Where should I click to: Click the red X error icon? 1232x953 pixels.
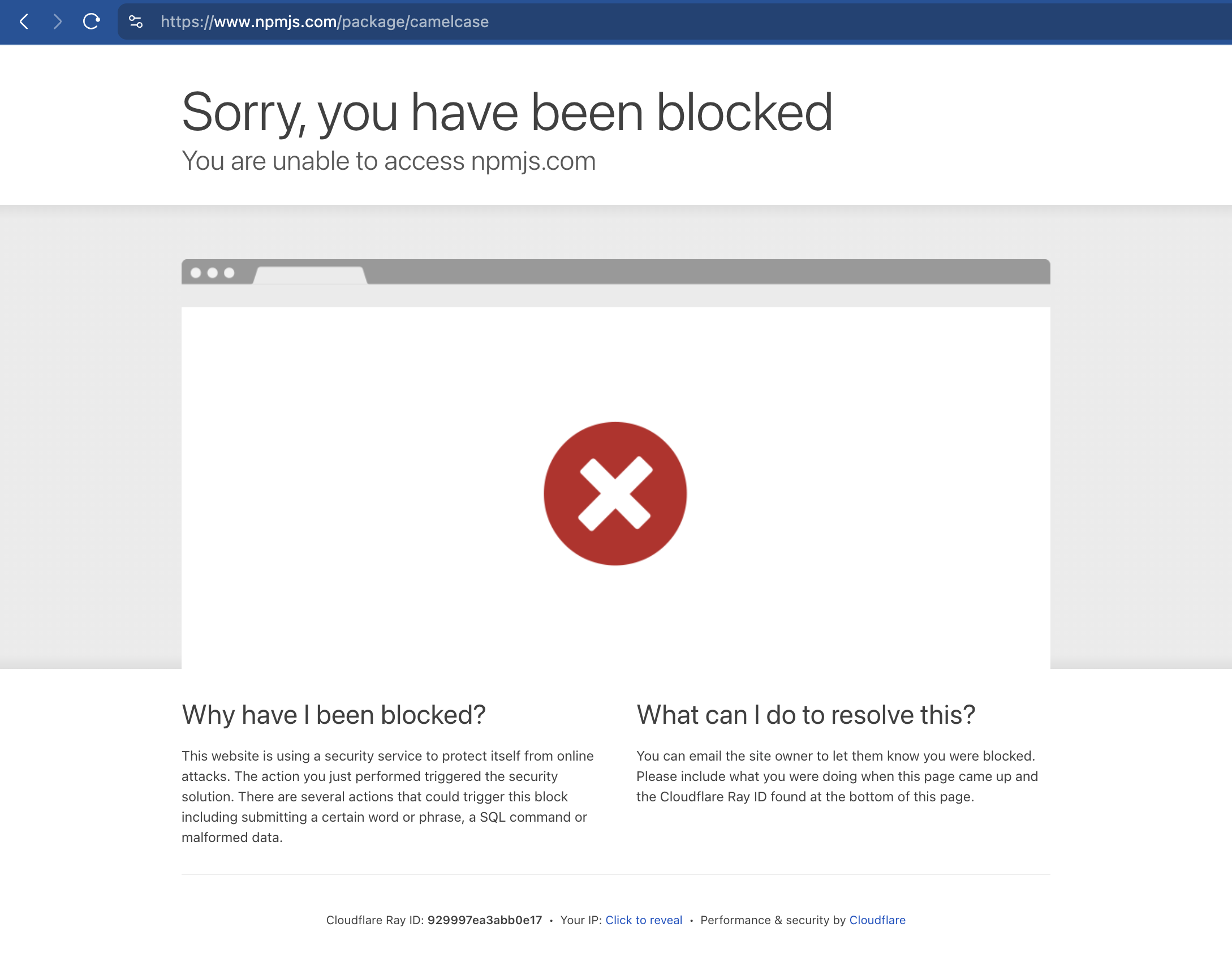615,492
